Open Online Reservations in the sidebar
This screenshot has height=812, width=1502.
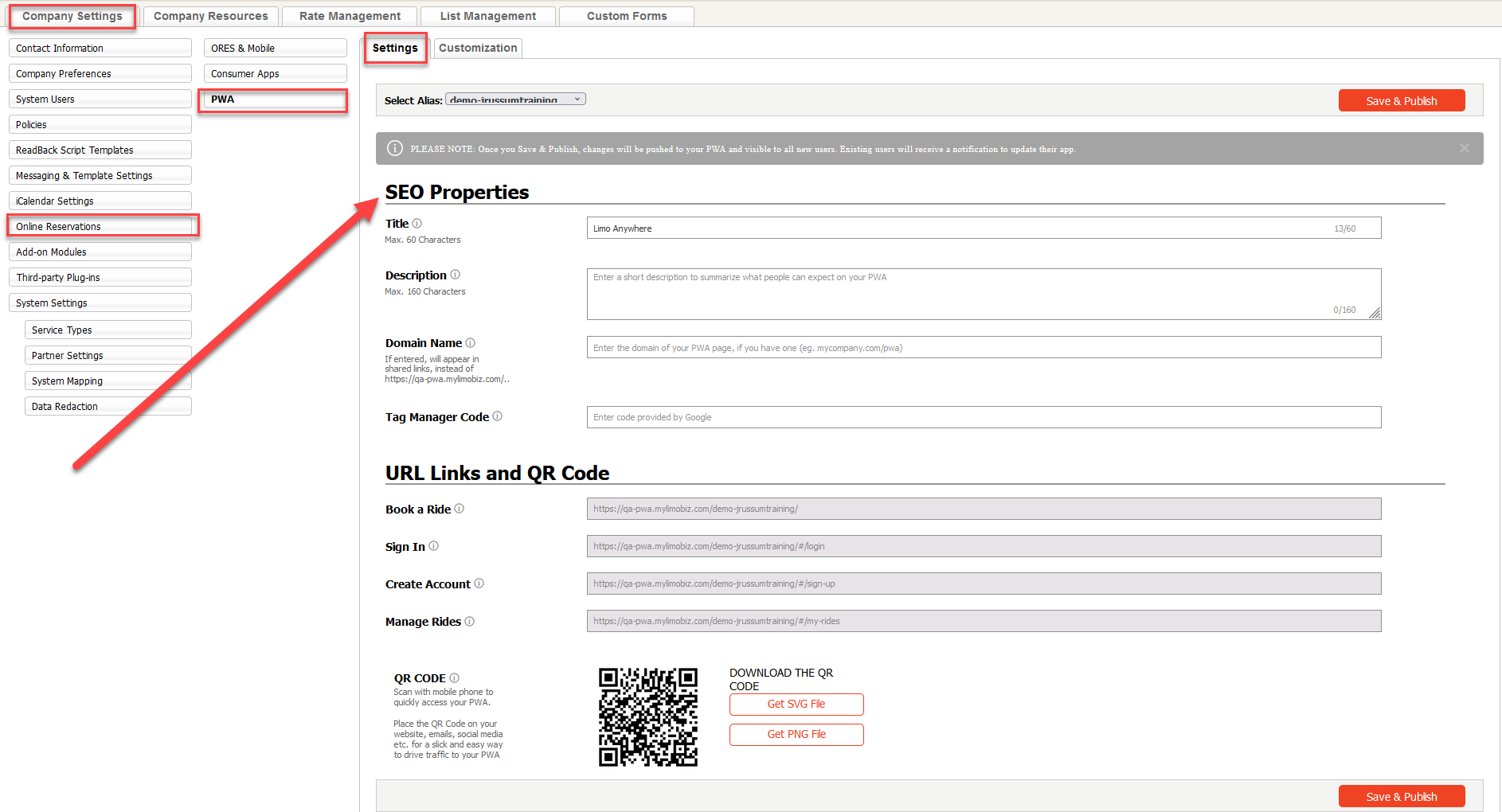100,227
